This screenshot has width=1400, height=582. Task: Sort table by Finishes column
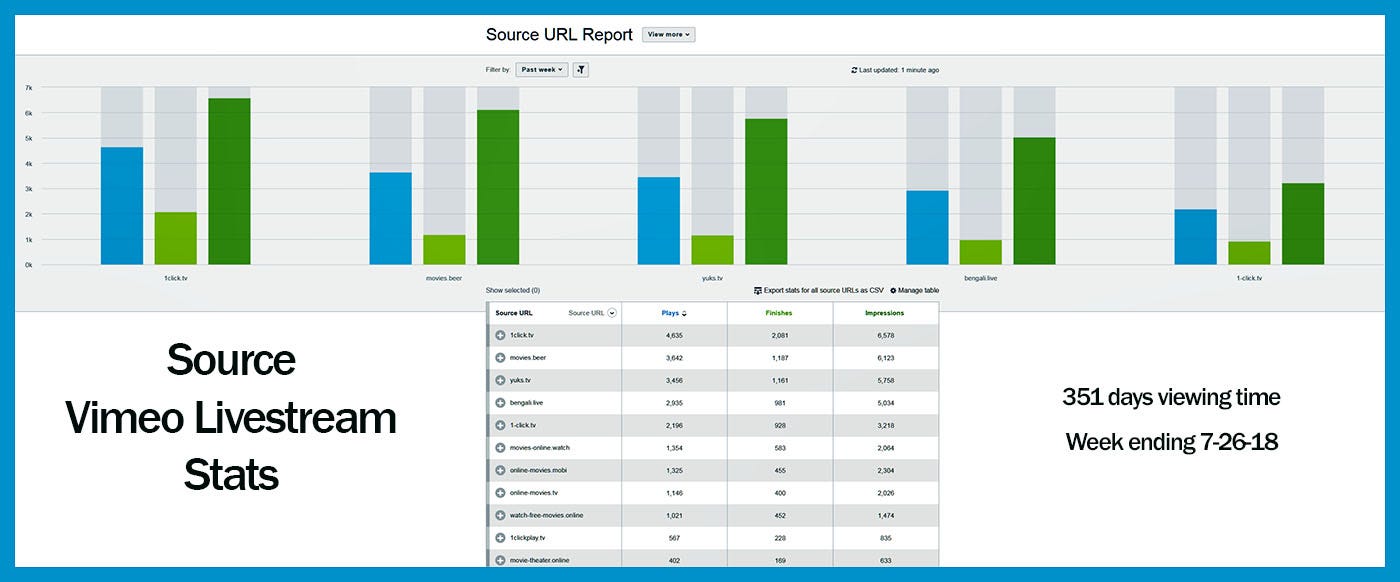780,313
